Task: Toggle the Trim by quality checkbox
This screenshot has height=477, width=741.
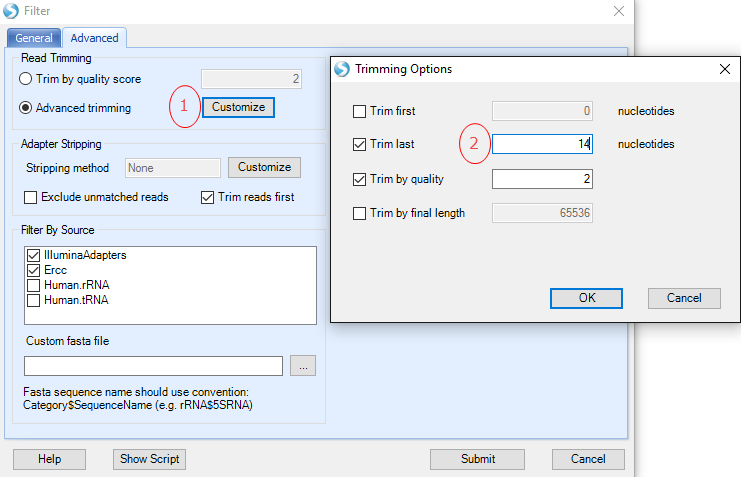Action: (x=360, y=180)
